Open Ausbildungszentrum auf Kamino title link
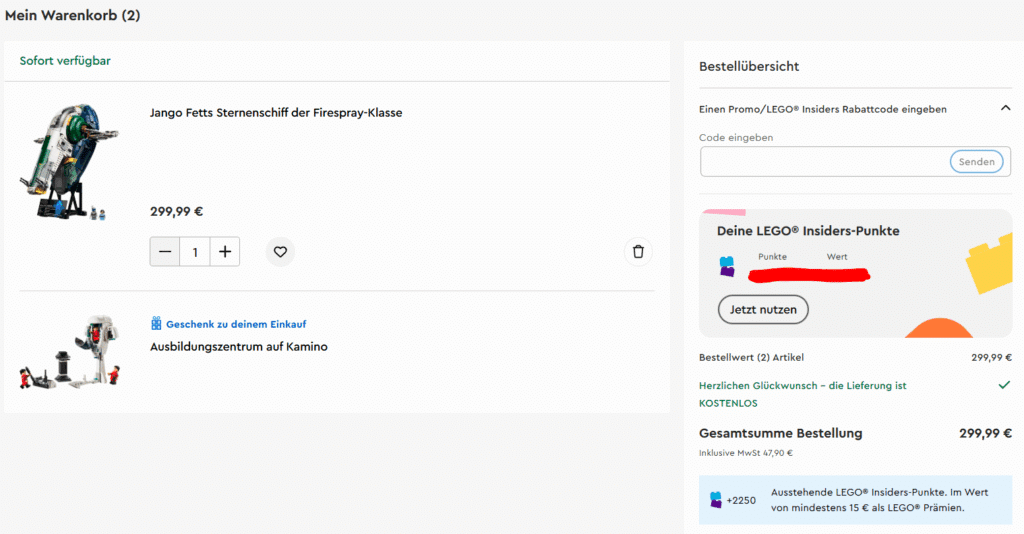The width and height of the screenshot is (1024, 534). coord(238,347)
